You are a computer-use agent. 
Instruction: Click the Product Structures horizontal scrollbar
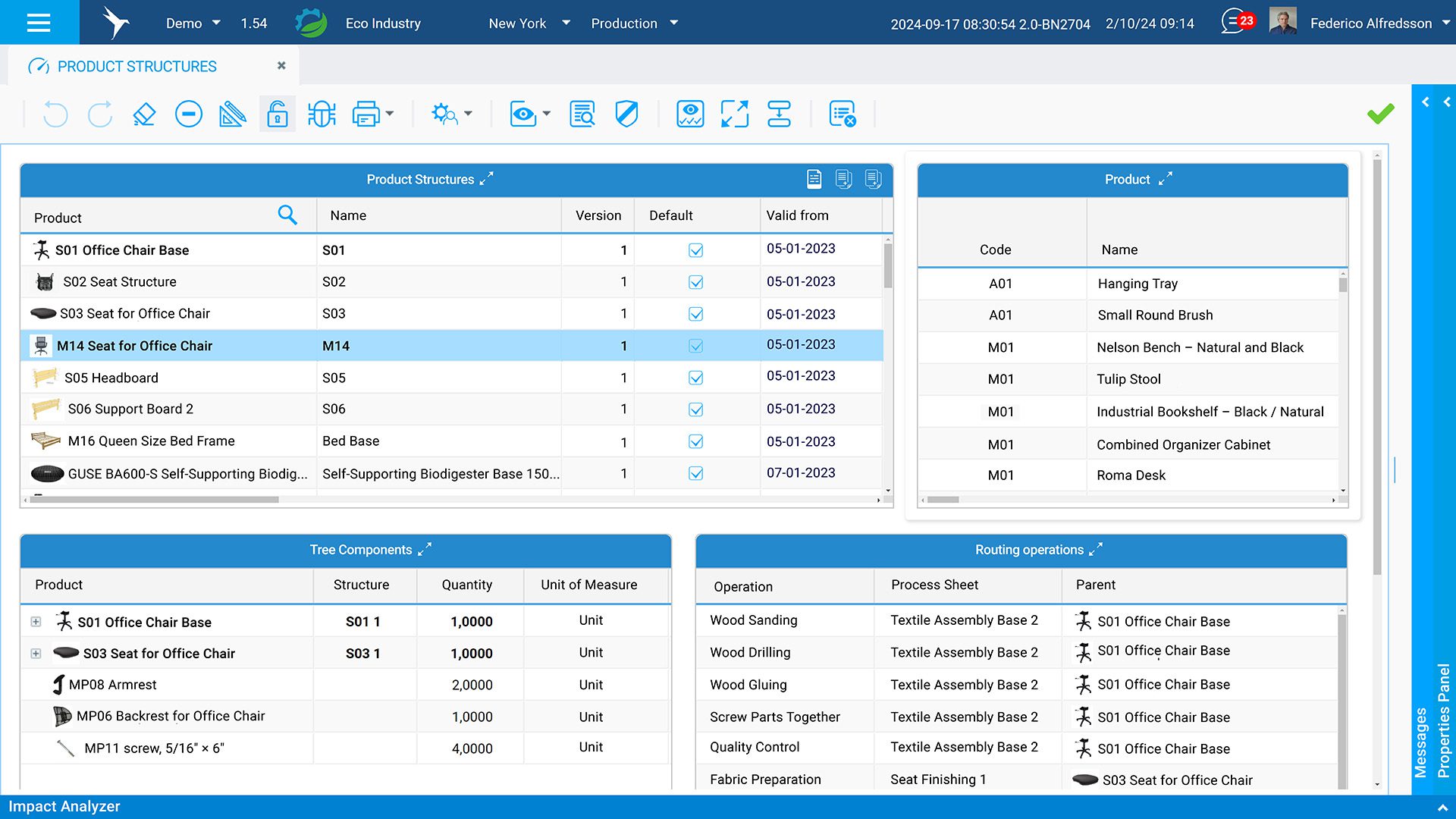coord(155,500)
